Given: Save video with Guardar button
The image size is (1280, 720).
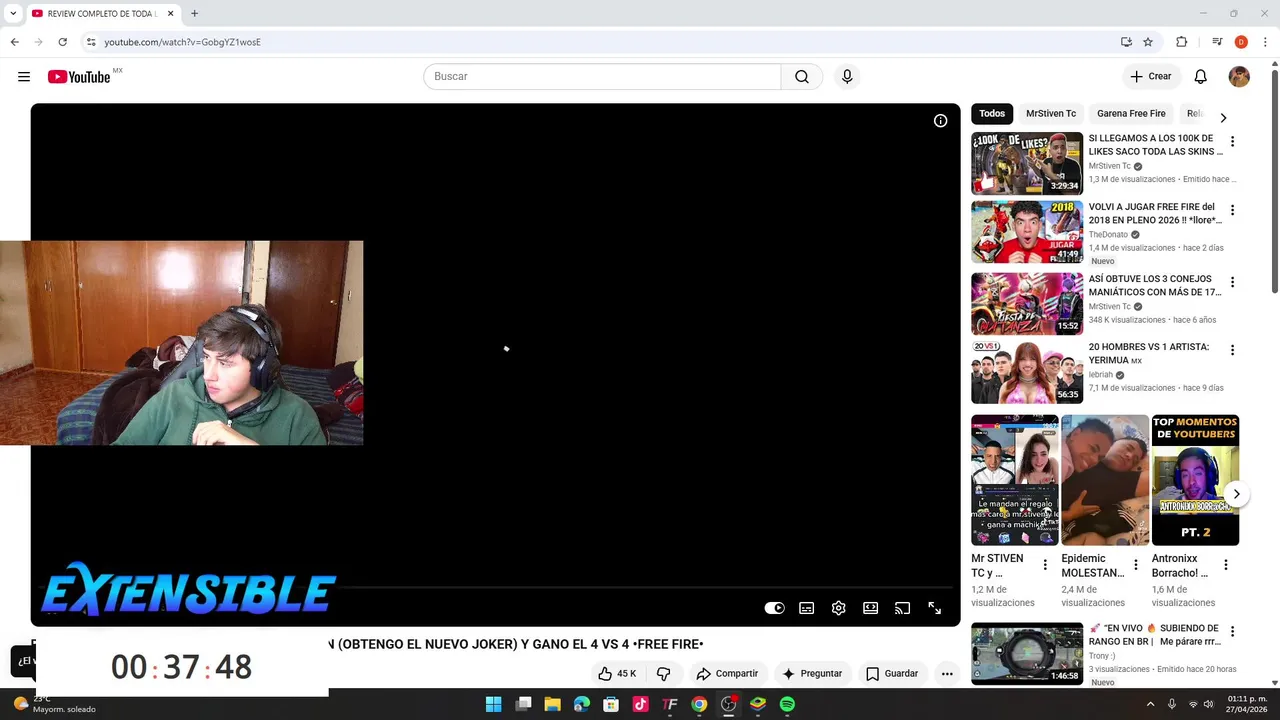Looking at the screenshot, I should (x=892, y=674).
